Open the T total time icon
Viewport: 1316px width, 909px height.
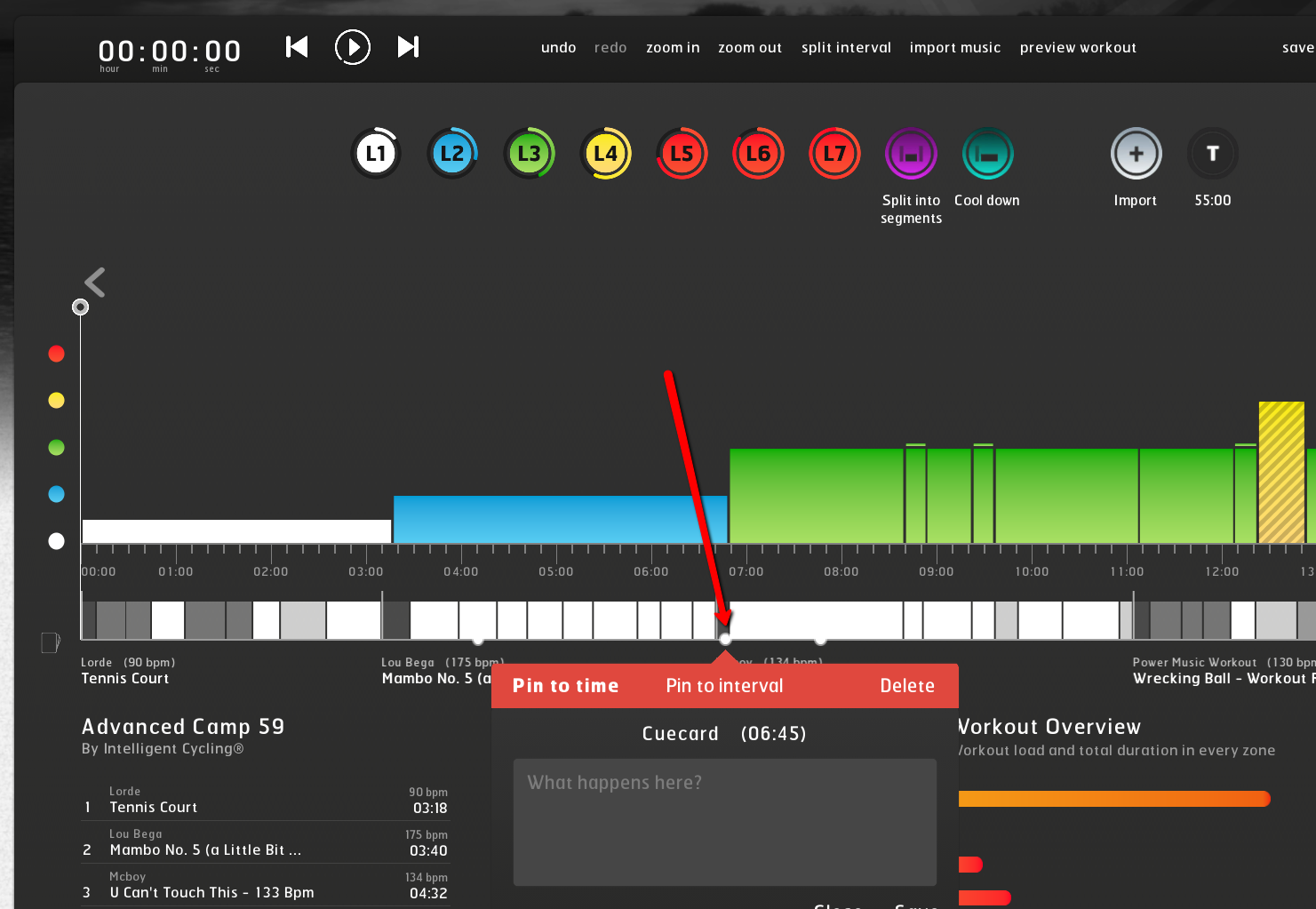pyautogui.click(x=1212, y=154)
